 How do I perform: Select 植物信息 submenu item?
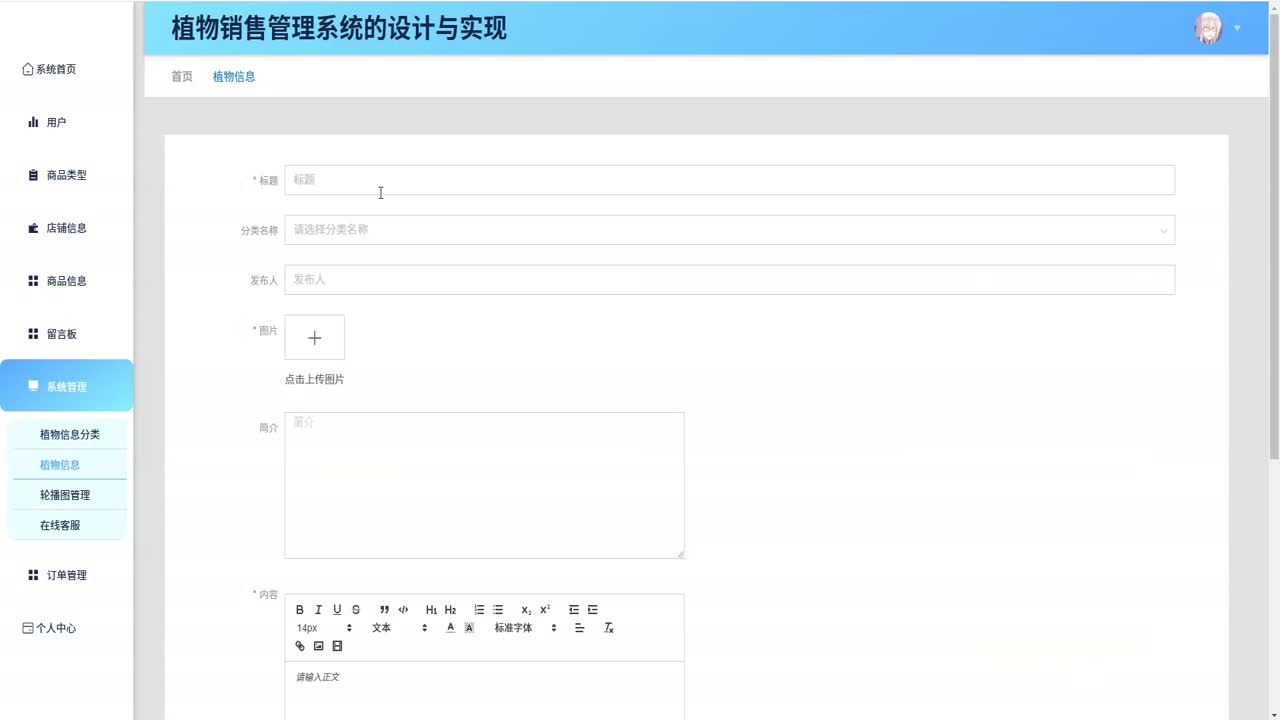[69, 465]
